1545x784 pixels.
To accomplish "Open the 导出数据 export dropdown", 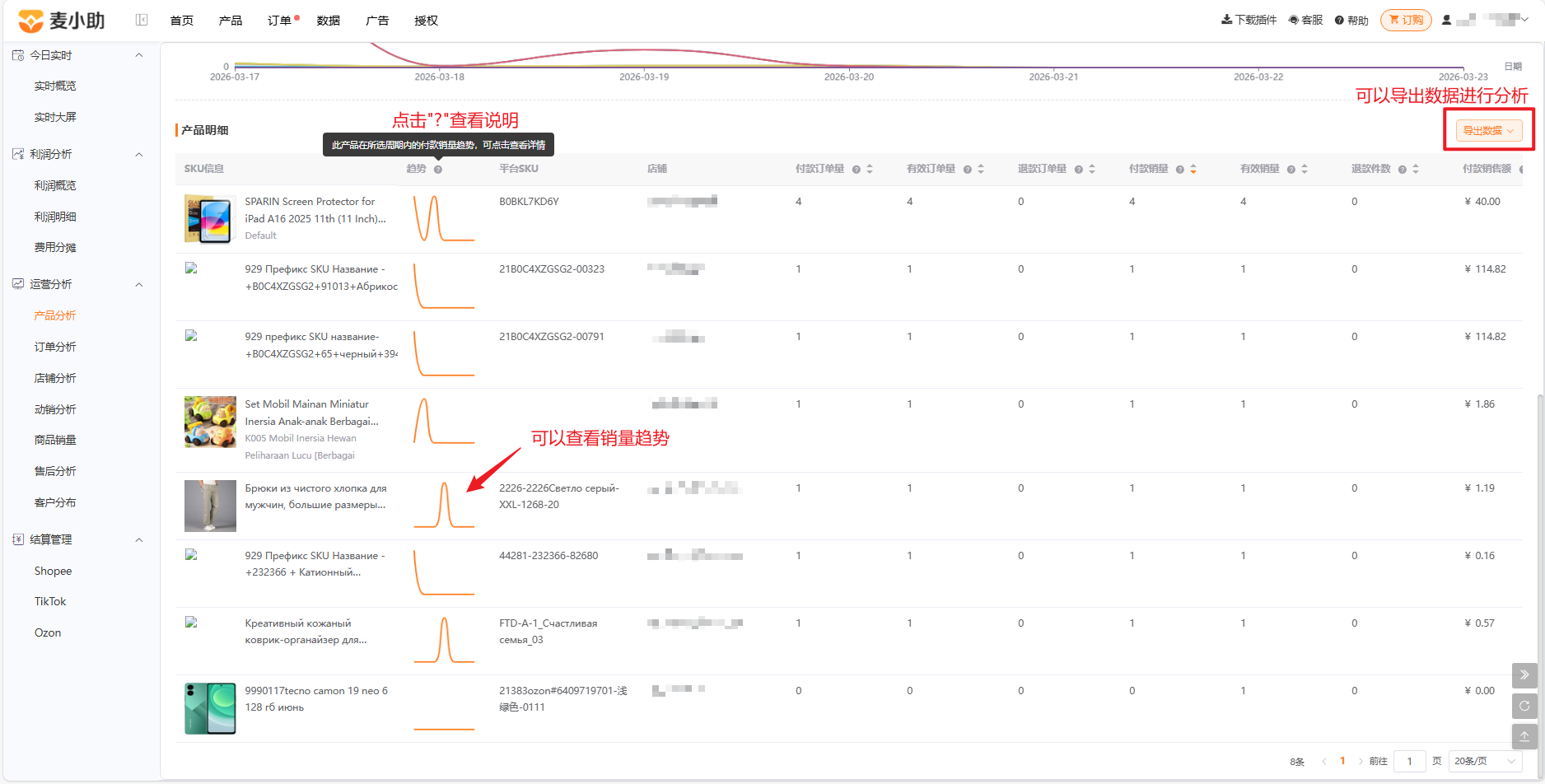I will [x=1489, y=130].
